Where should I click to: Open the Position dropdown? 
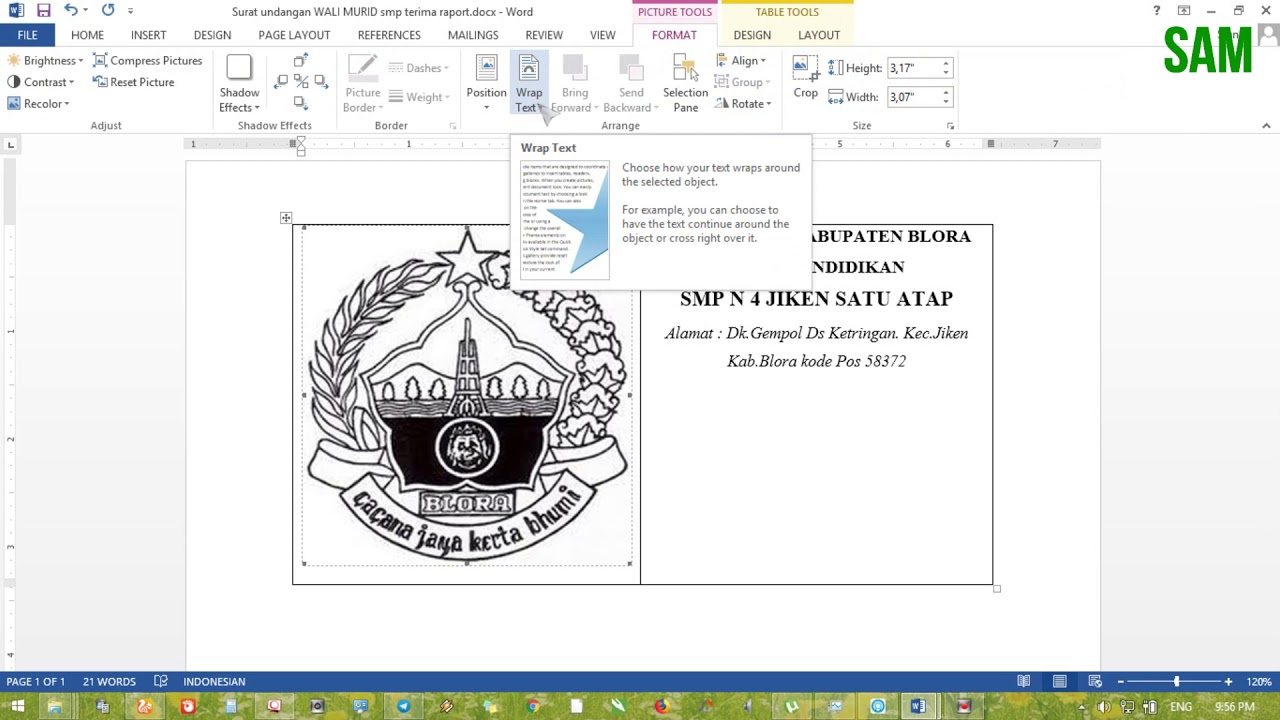[486, 84]
